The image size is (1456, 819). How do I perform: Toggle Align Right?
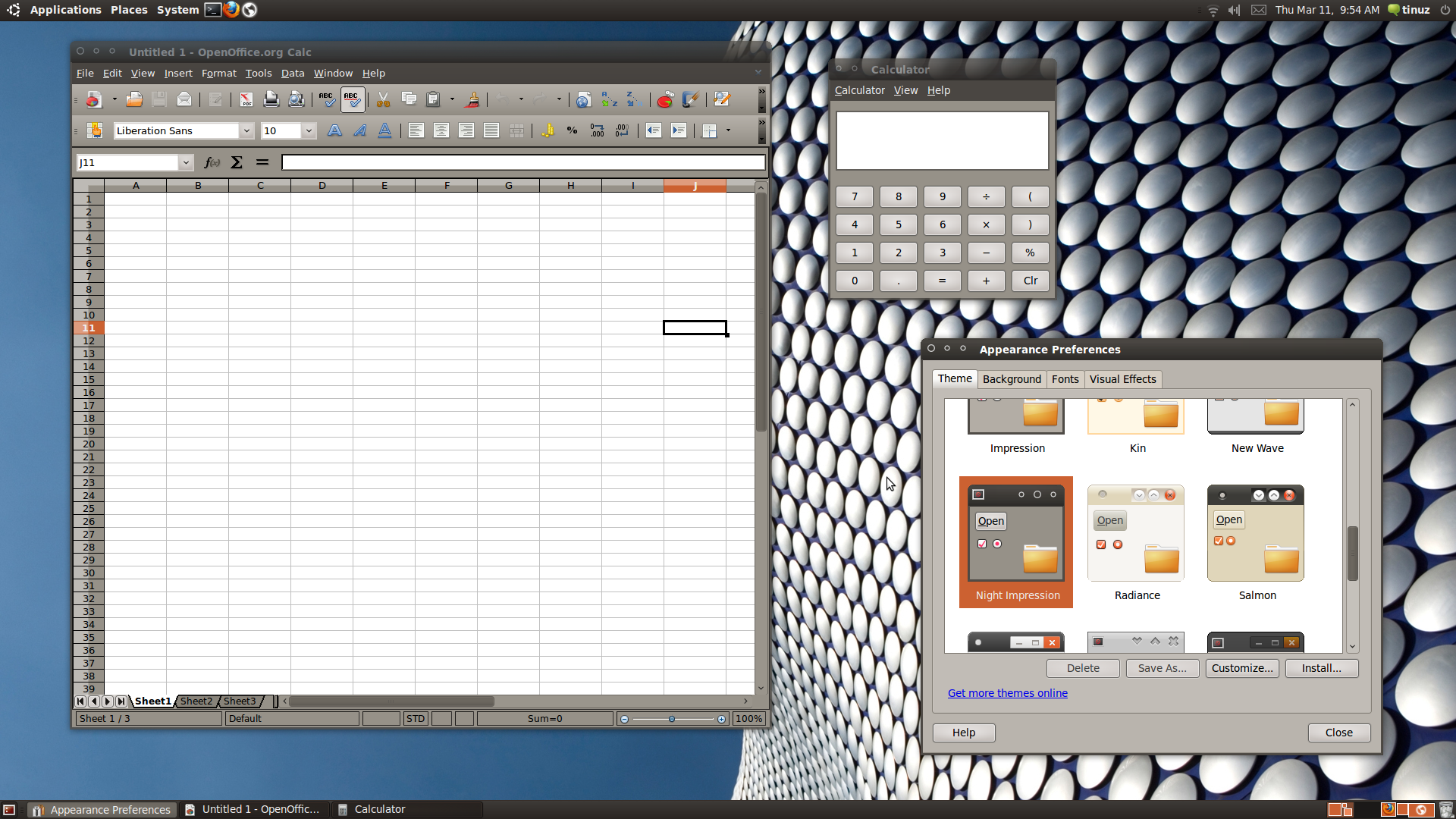[466, 130]
